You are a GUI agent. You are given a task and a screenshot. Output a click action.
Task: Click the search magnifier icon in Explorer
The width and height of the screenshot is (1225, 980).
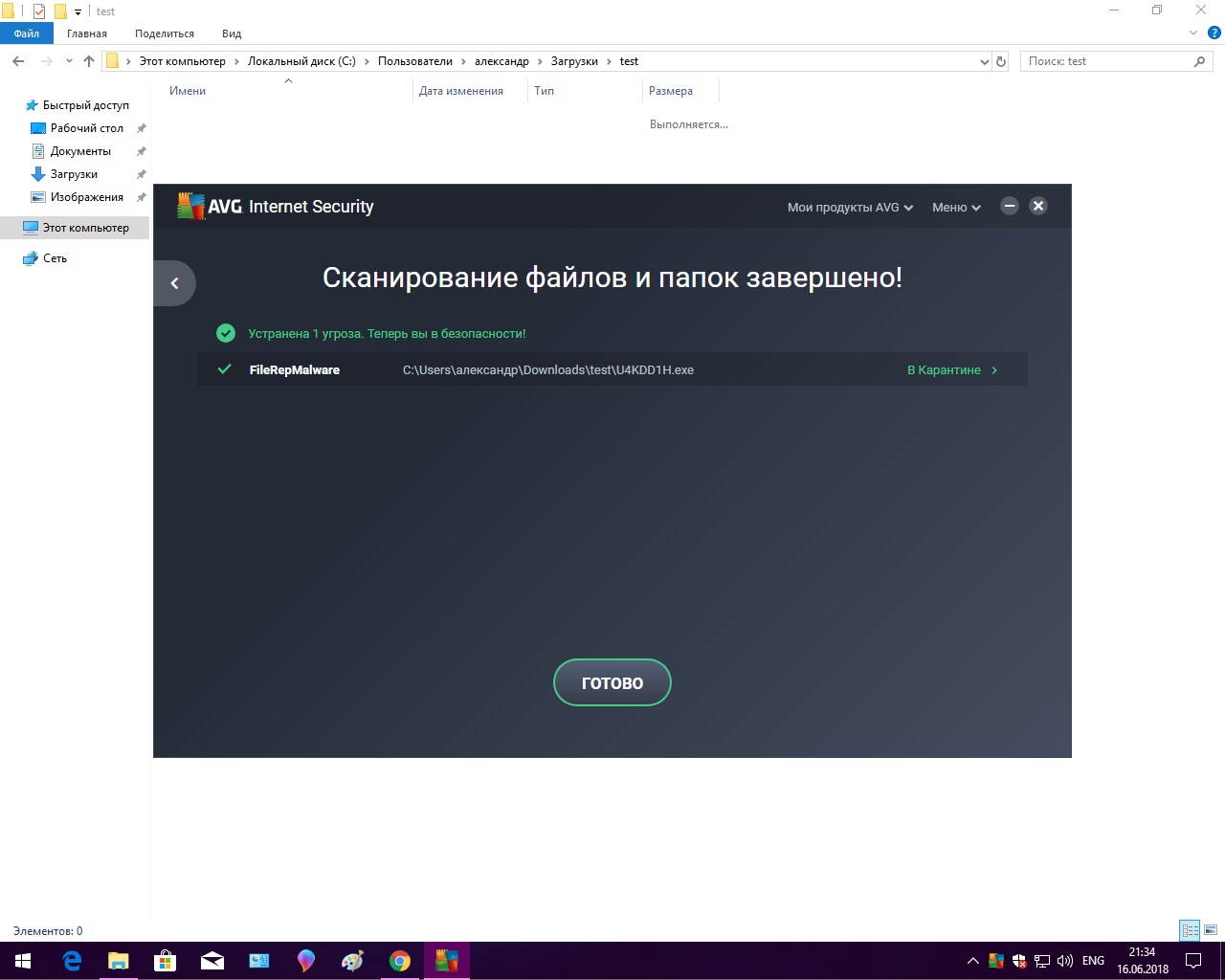point(1199,61)
